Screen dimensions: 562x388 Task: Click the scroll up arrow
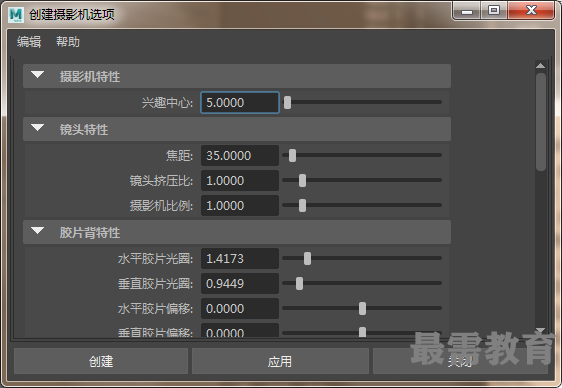coord(540,66)
